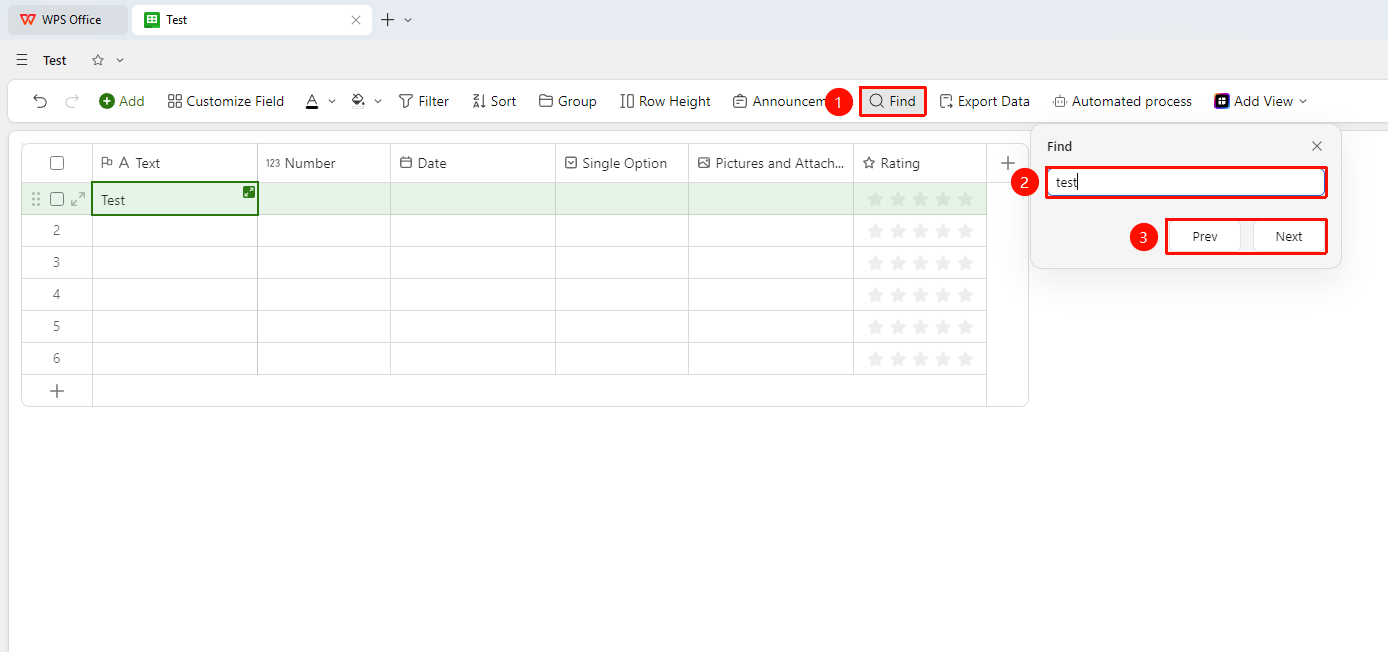Click Export Data in toolbar
This screenshot has width=1388, height=652.
[984, 101]
